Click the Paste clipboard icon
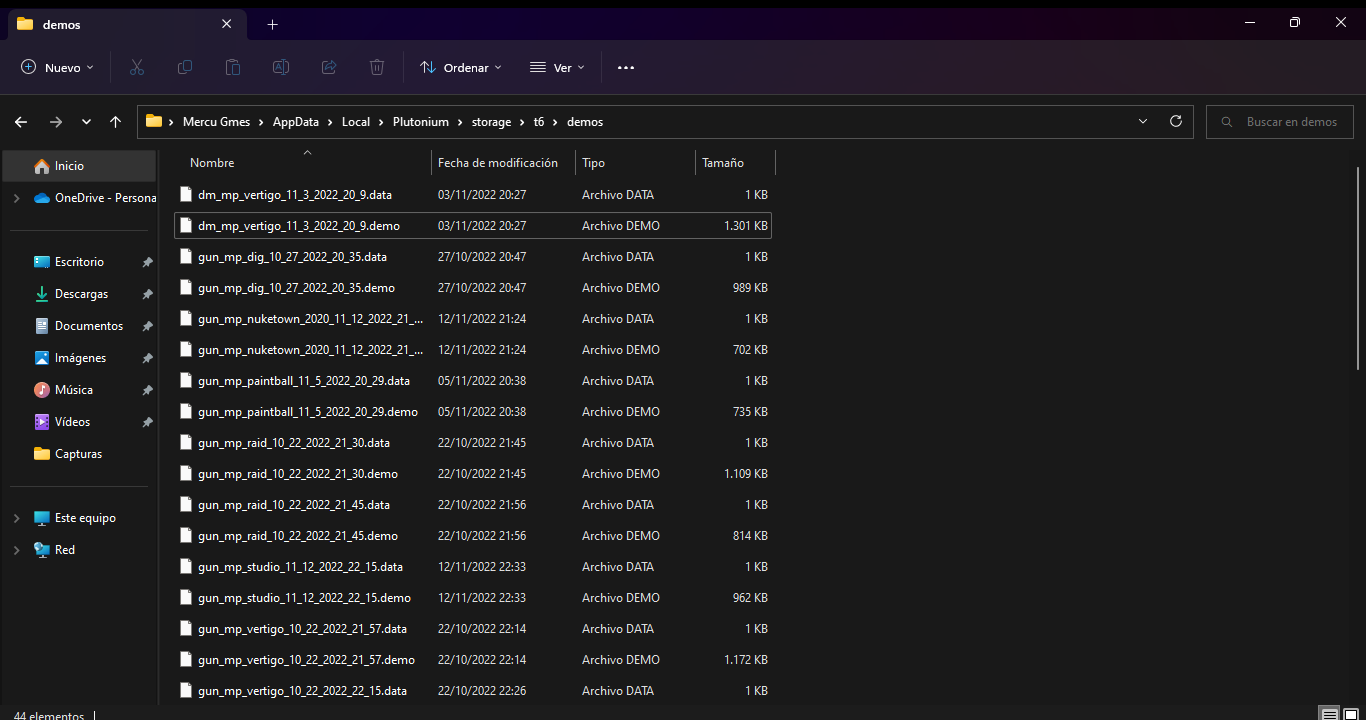The image size is (1366, 720). 233,67
